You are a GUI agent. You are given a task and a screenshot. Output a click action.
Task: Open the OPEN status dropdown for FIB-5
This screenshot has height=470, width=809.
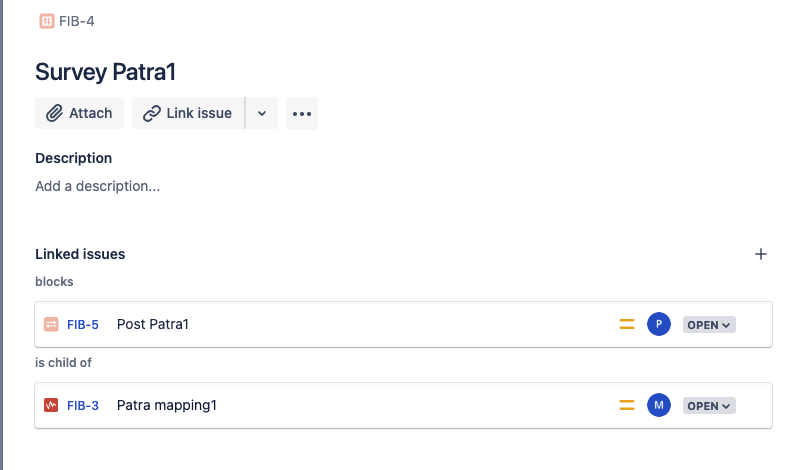[709, 325]
